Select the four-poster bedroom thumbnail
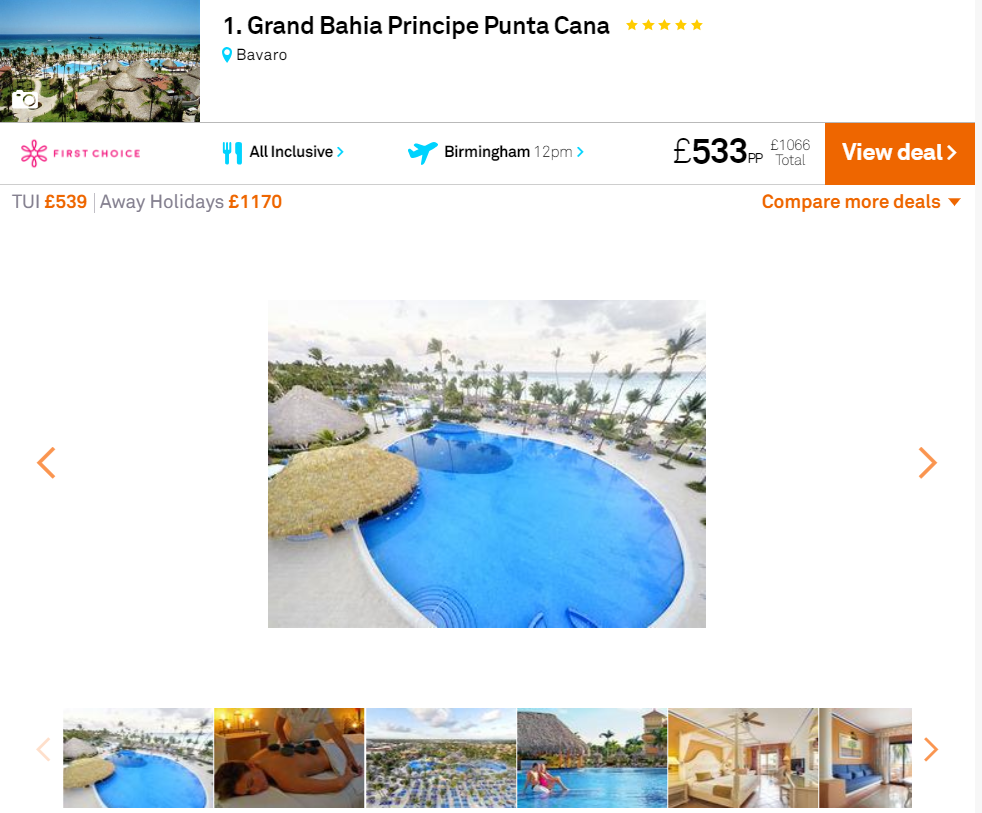Image resolution: width=982 pixels, height=813 pixels. (x=743, y=758)
